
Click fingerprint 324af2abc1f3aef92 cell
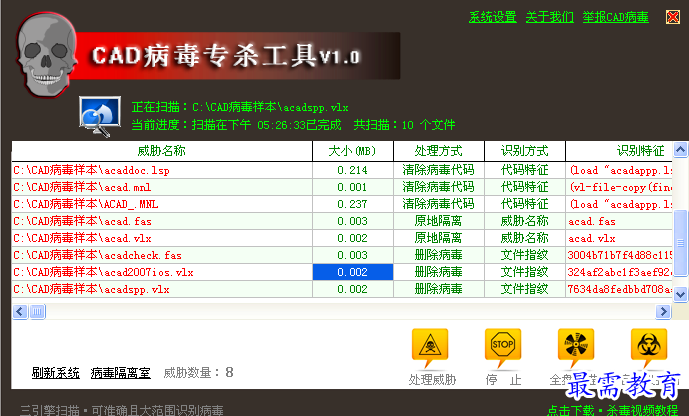pos(619,272)
